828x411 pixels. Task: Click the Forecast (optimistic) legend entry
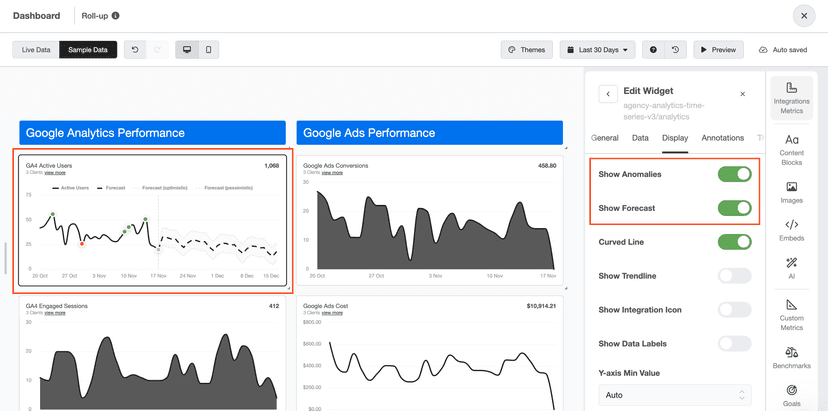pyautogui.click(x=161, y=188)
